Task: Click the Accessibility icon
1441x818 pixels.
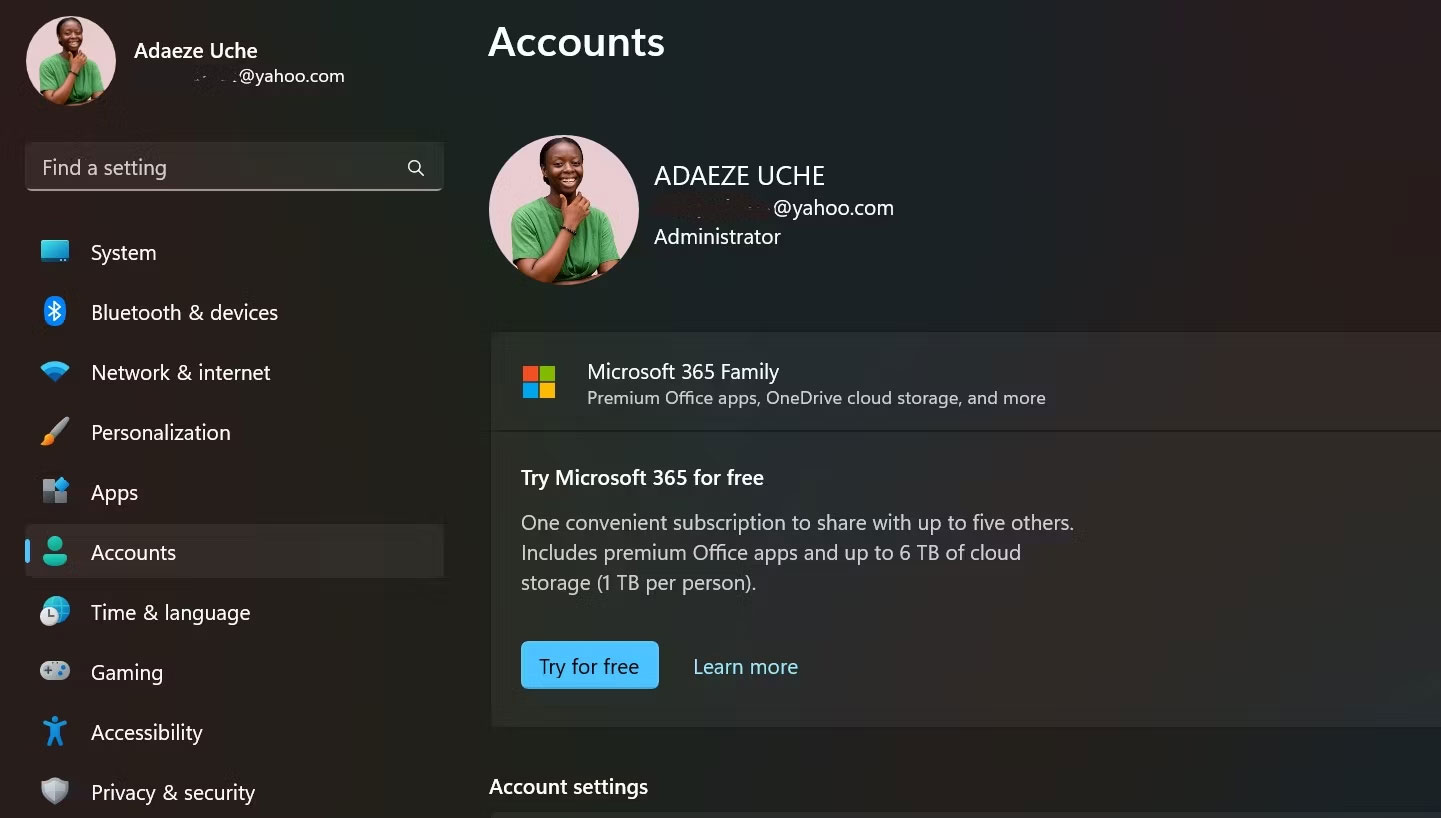Action: point(53,732)
